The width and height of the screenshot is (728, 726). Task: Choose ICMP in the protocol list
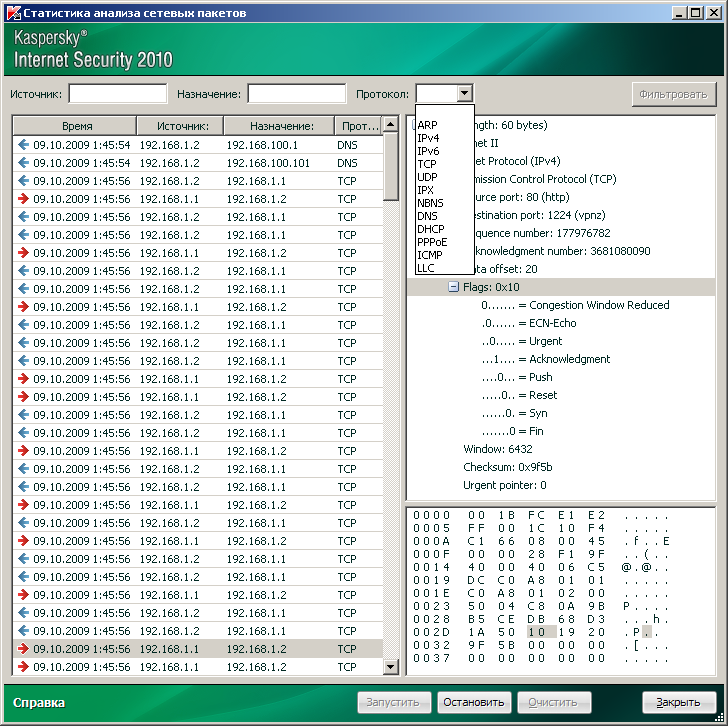tap(430, 255)
